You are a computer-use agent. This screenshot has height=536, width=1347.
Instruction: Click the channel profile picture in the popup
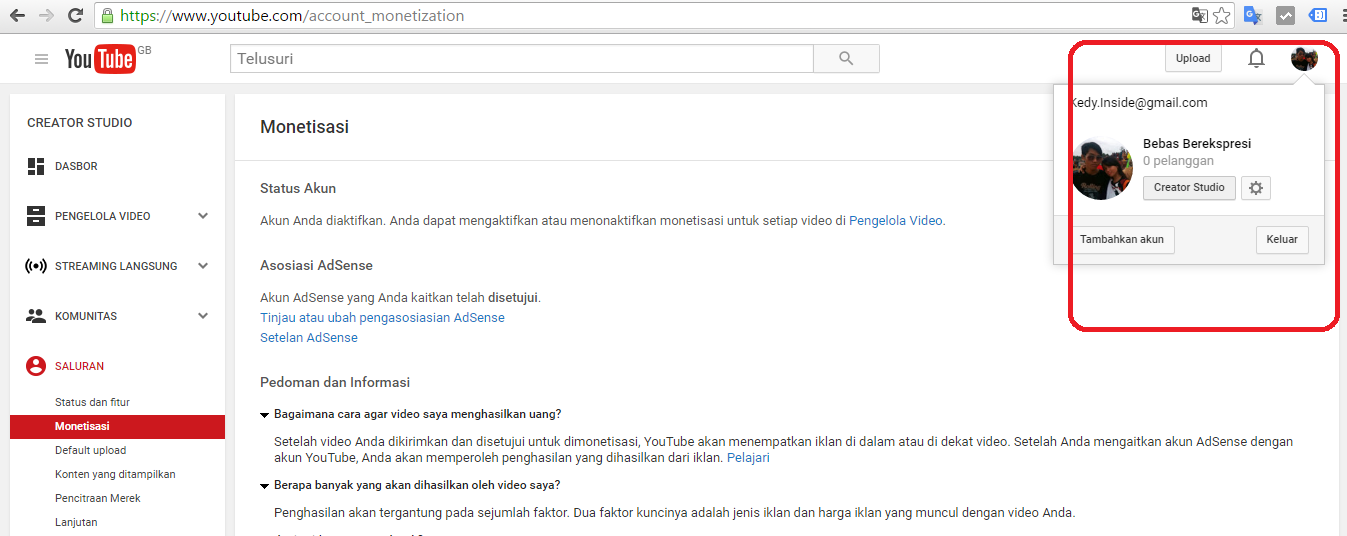point(1101,168)
